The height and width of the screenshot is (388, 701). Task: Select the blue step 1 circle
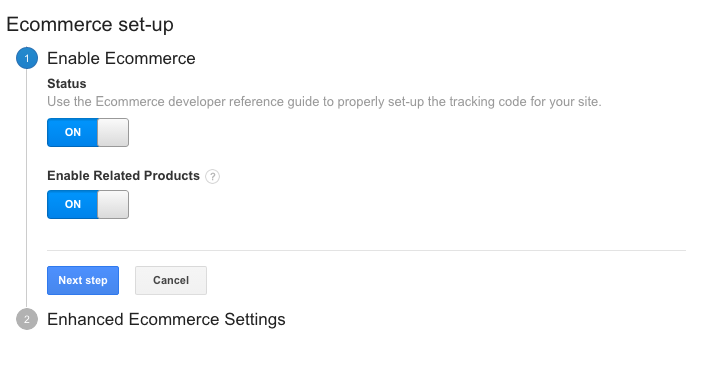point(27,58)
